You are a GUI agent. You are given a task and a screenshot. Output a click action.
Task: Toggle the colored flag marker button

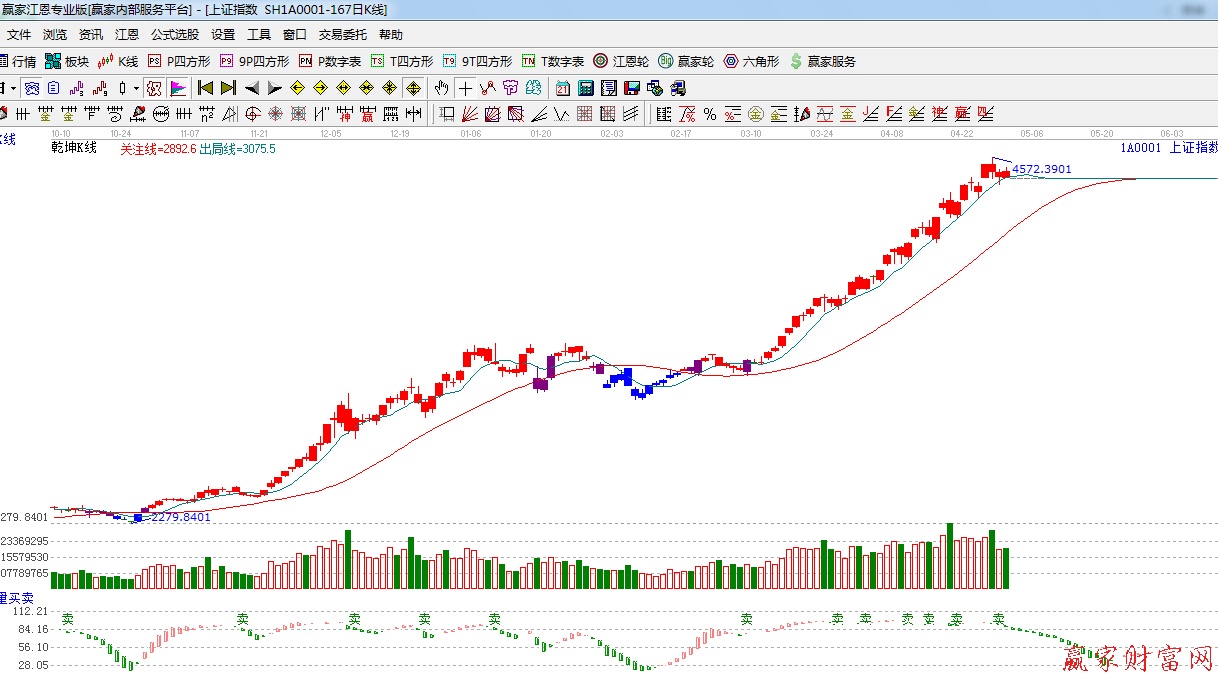pyautogui.click(x=179, y=88)
